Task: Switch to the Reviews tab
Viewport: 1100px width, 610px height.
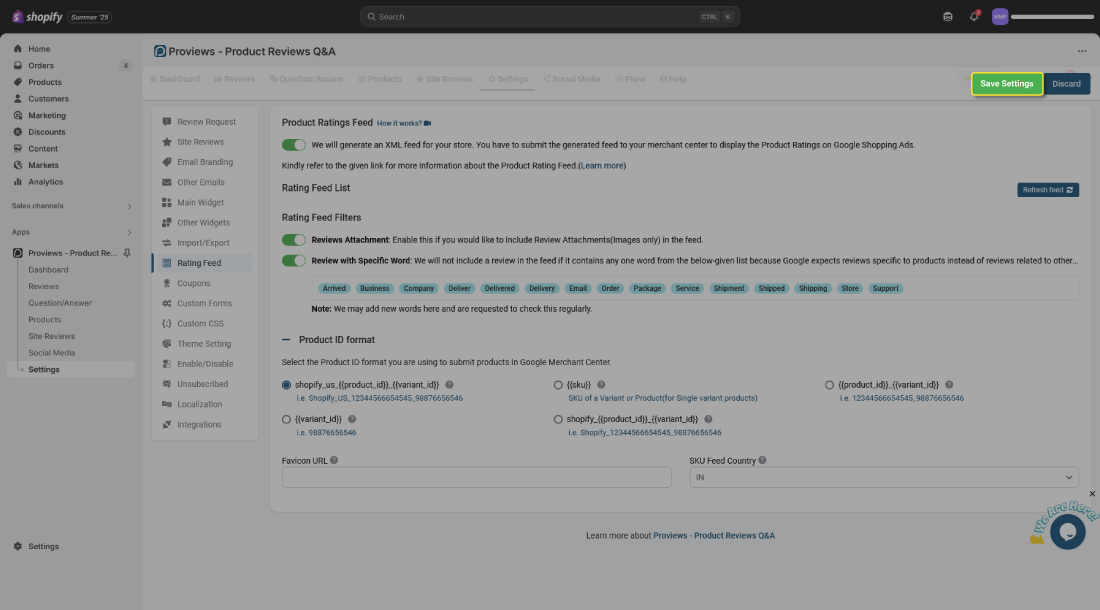Action: pyautogui.click(x=234, y=79)
